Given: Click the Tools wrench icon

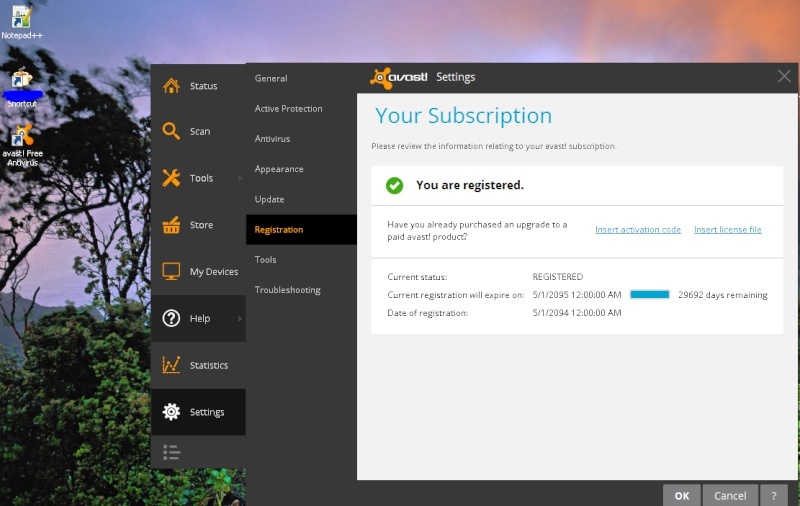Looking at the screenshot, I should click(x=171, y=178).
